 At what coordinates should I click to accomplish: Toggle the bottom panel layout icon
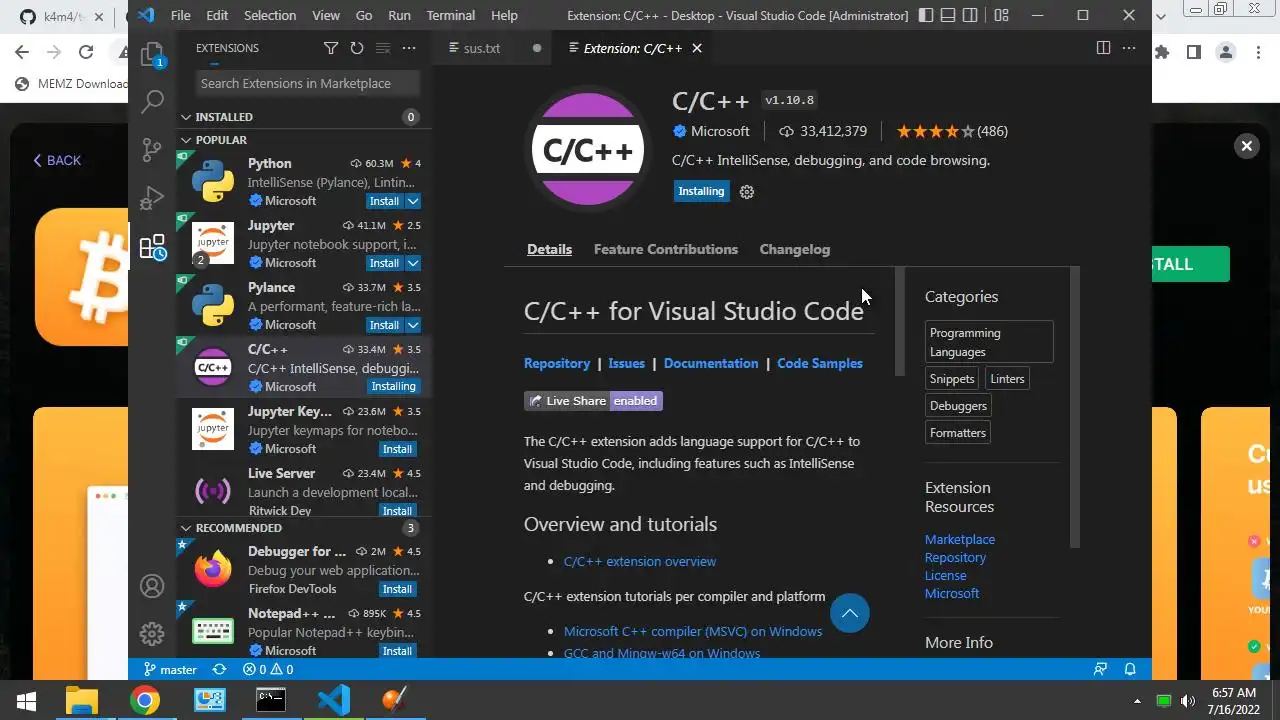948,15
